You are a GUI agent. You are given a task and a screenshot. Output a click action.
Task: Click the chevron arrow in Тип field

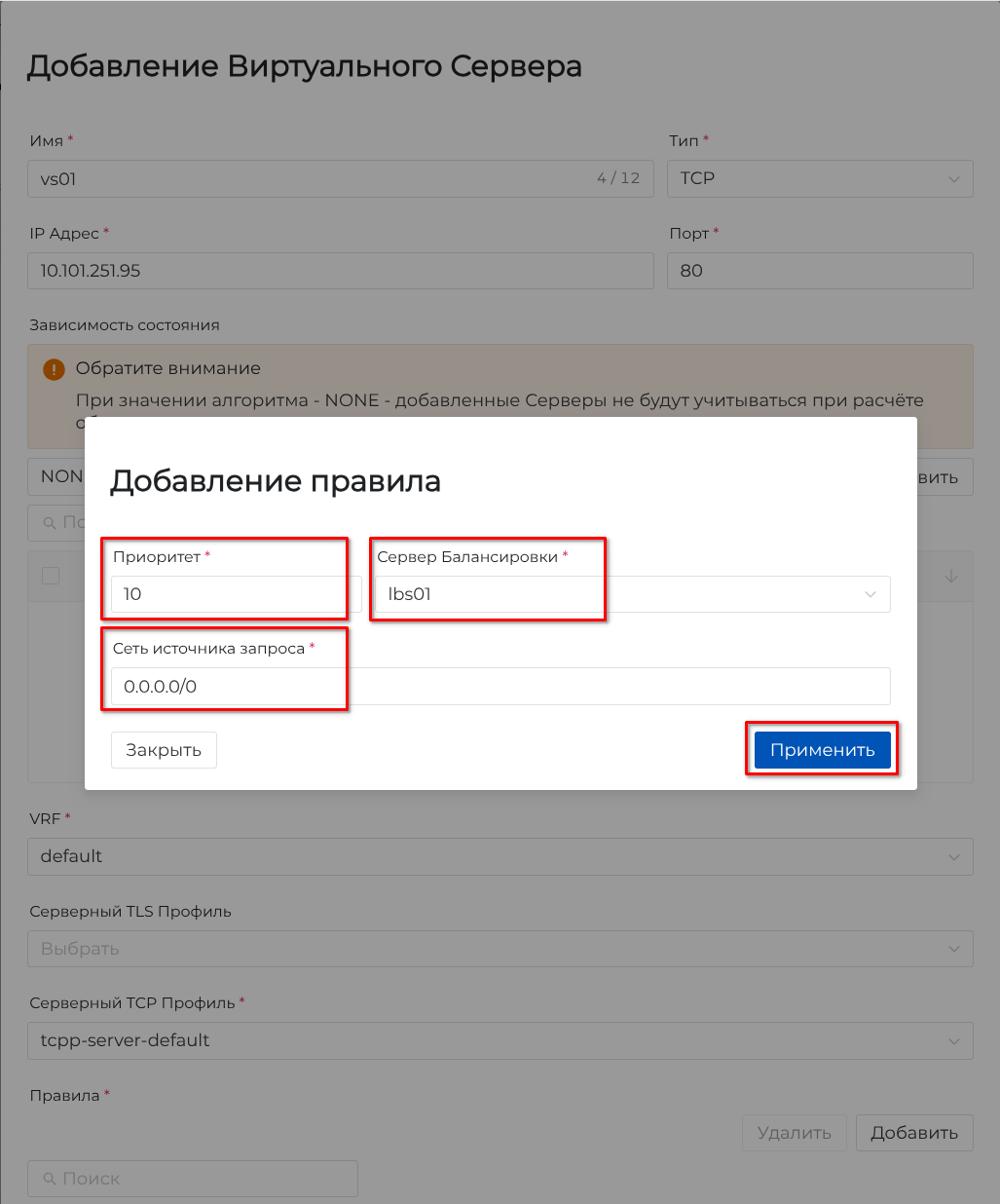pyautogui.click(x=953, y=179)
